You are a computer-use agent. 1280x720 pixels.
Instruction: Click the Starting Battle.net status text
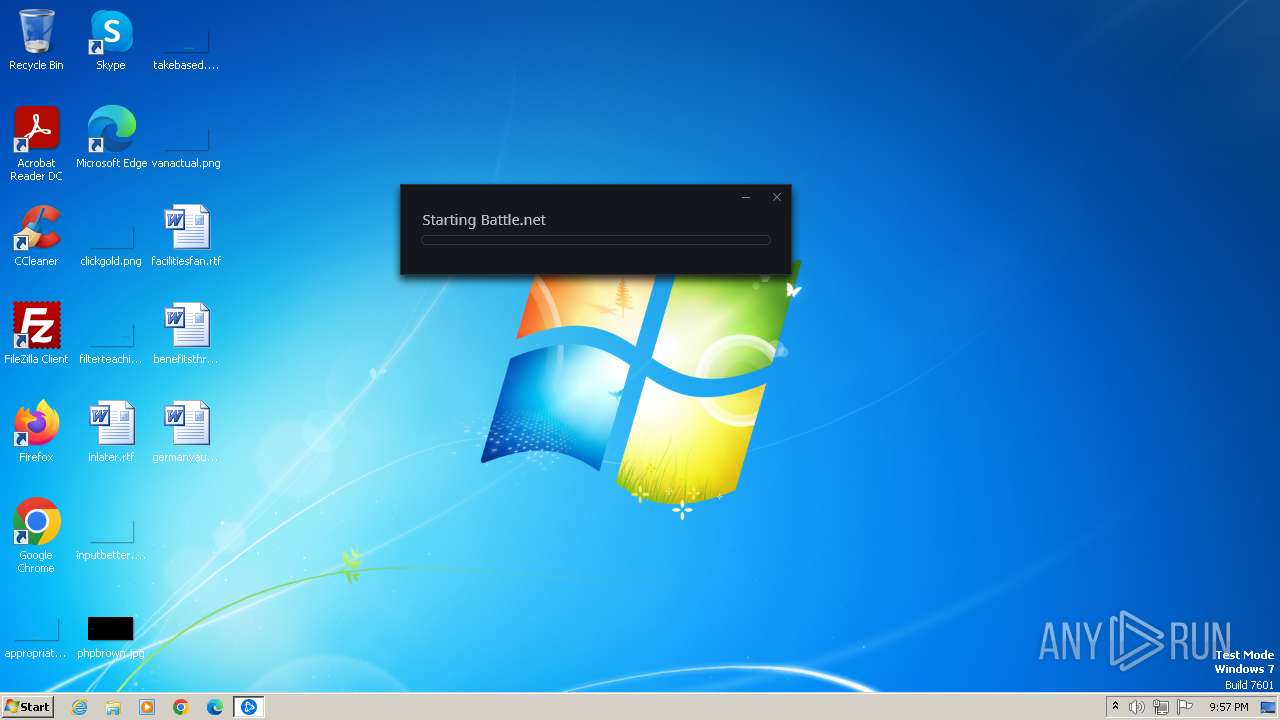[x=484, y=220]
